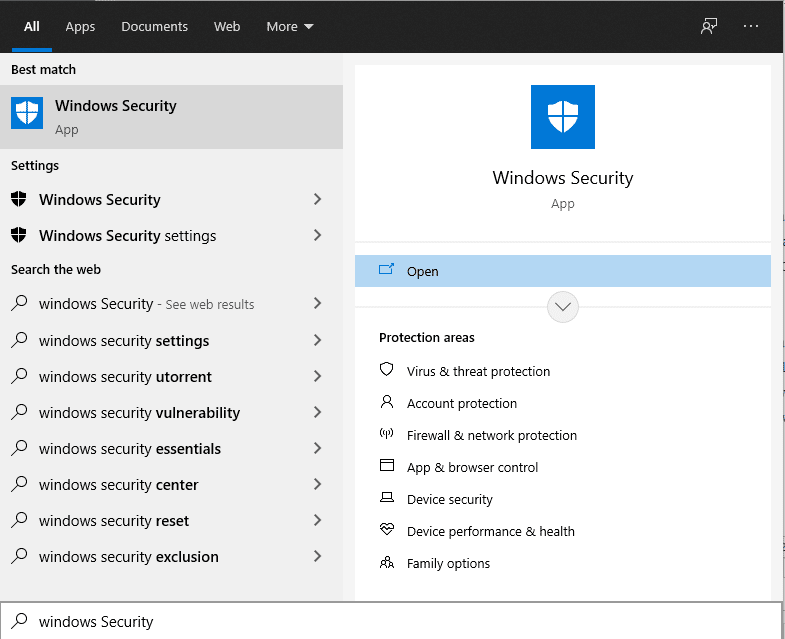Click search icon beside 'windows Security - See web results'

[19, 302]
